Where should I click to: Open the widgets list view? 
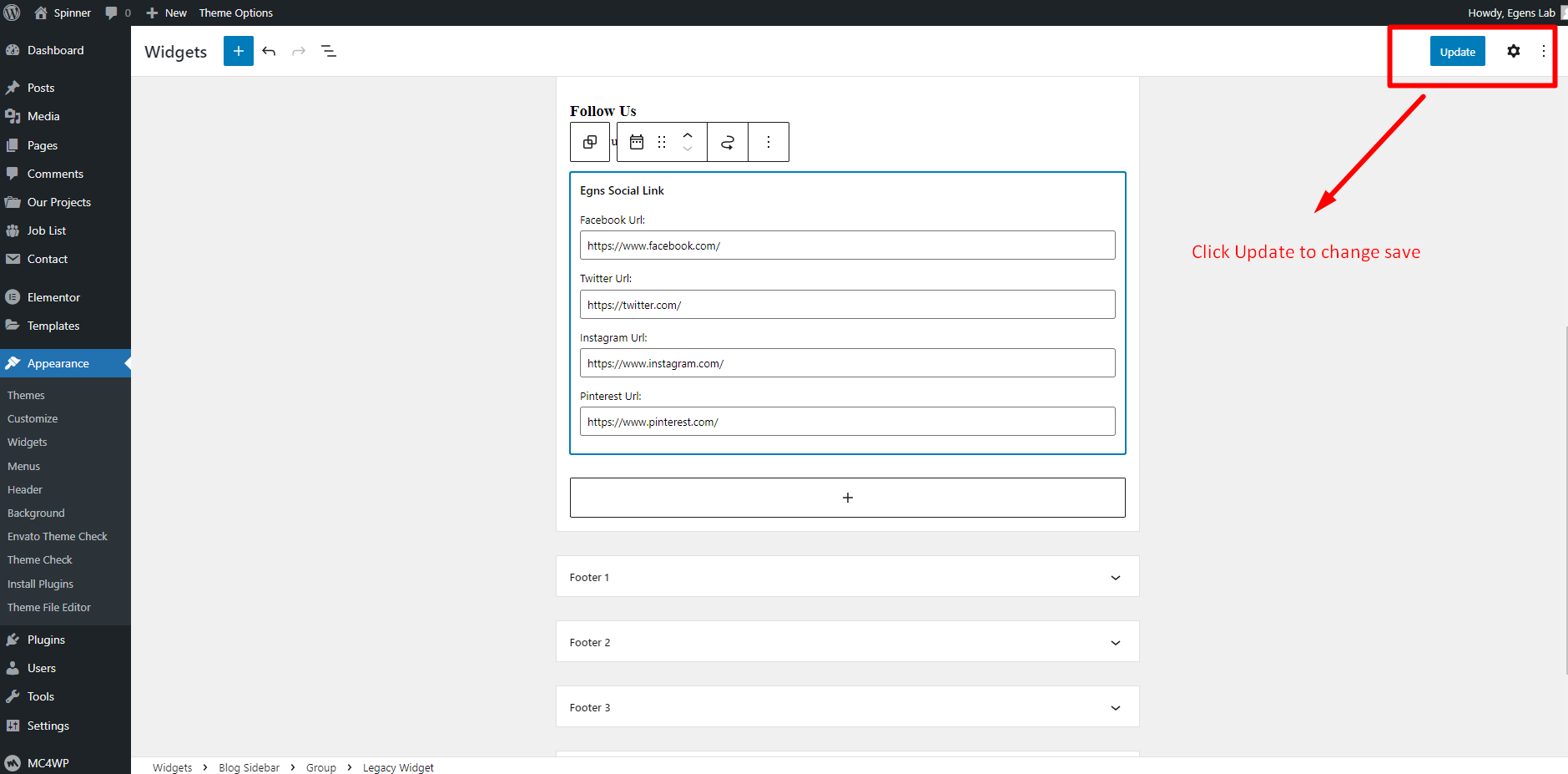(329, 51)
